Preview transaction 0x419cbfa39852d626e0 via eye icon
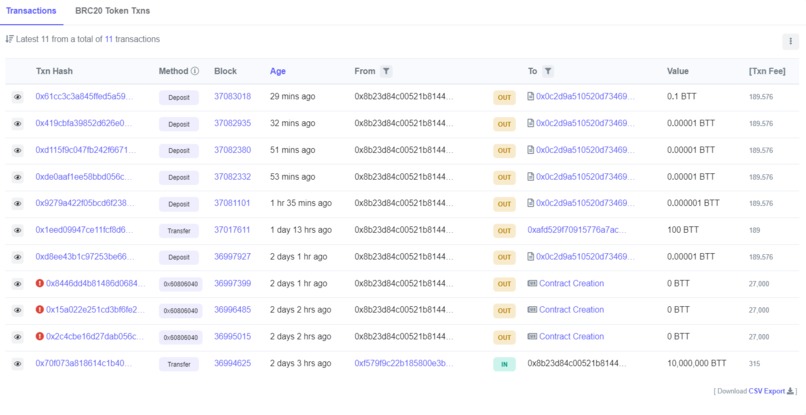 [17, 124]
